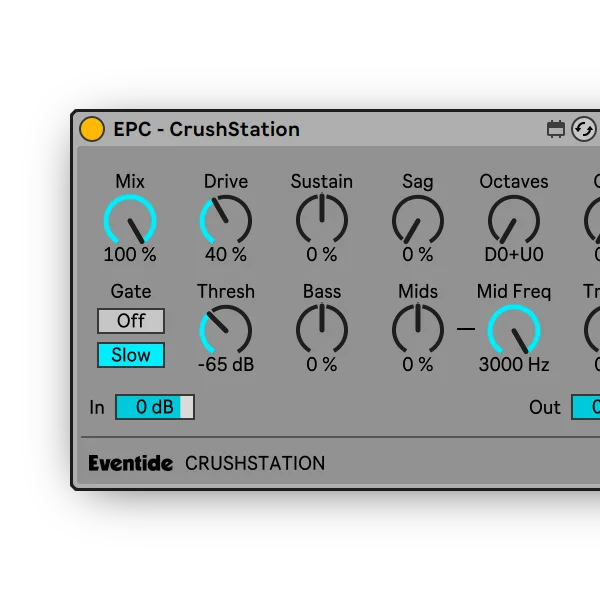Screen dimensions: 600x600
Task: Click the Sustain label
Action: (322, 181)
